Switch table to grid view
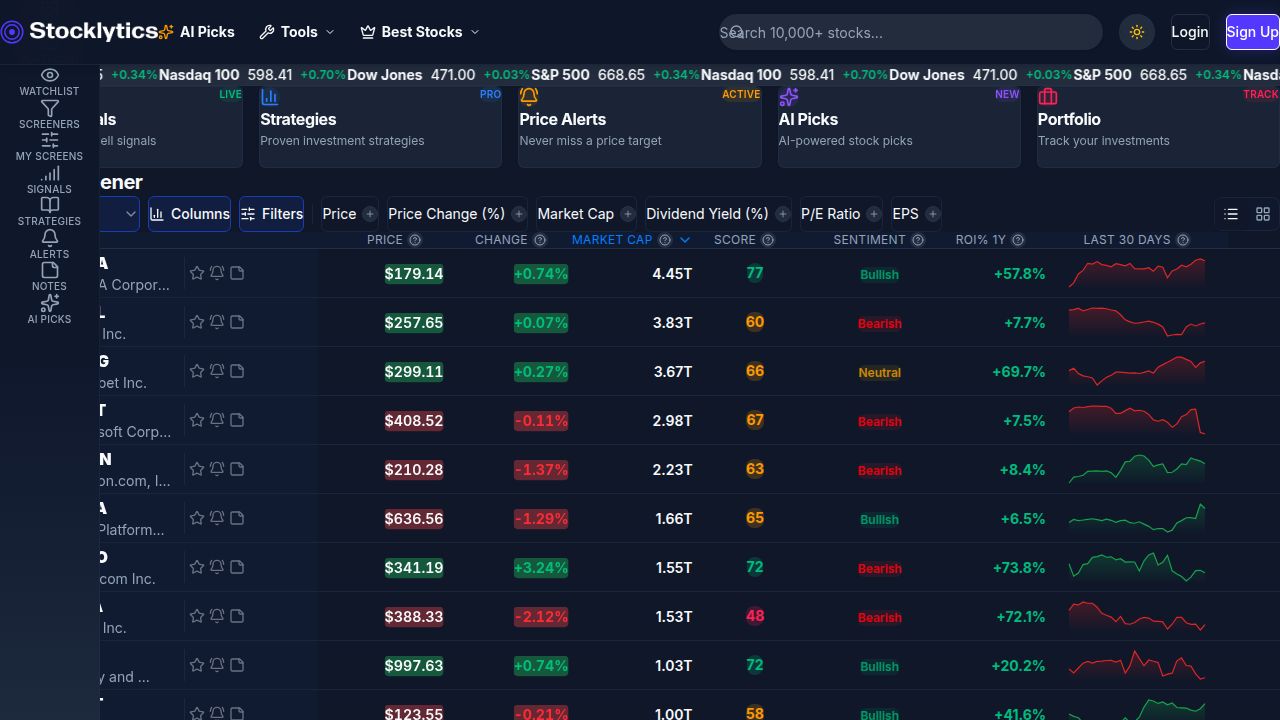The width and height of the screenshot is (1280, 720). coord(1263,214)
